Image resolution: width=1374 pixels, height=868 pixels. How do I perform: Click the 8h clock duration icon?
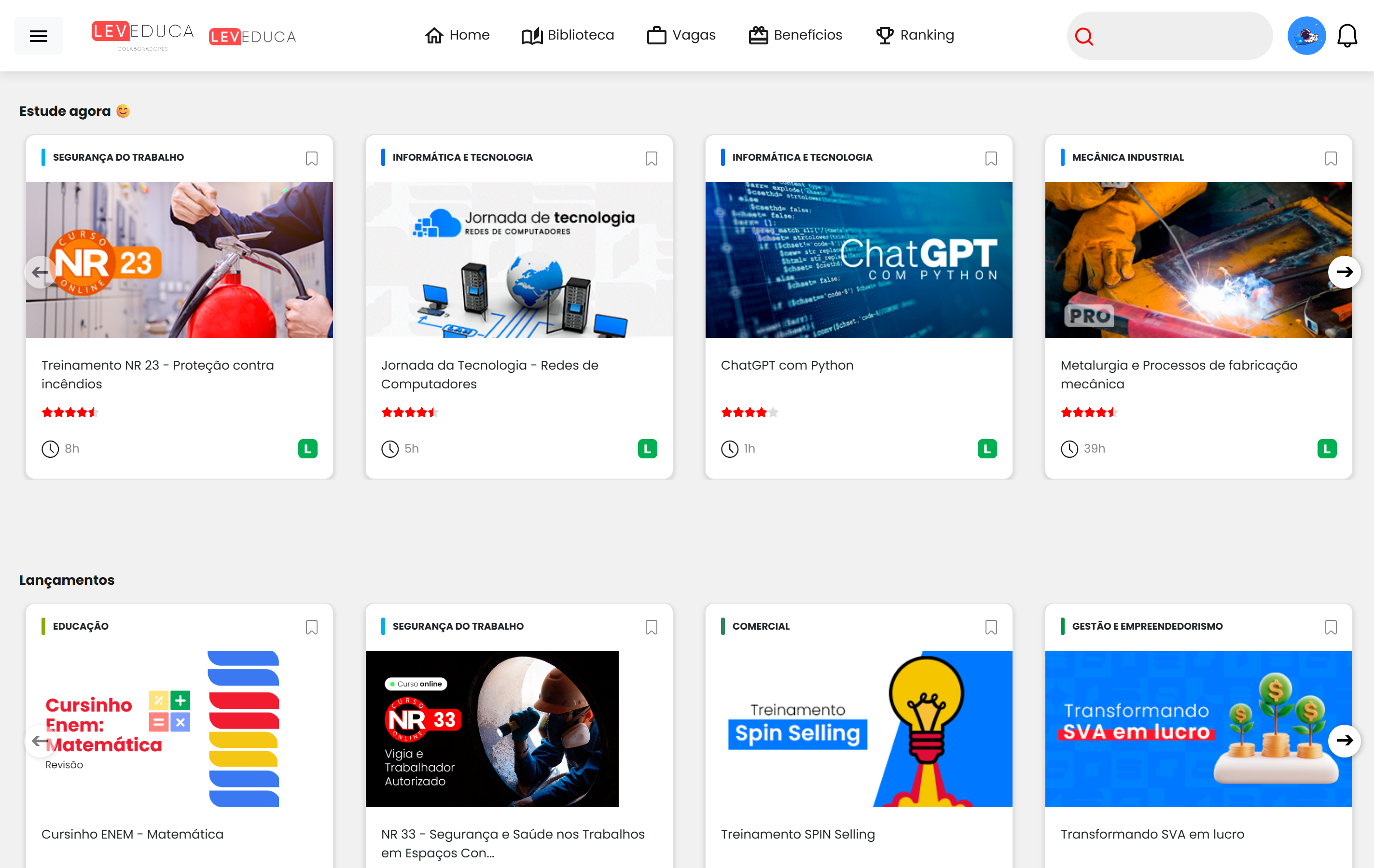[x=50, y=449]
